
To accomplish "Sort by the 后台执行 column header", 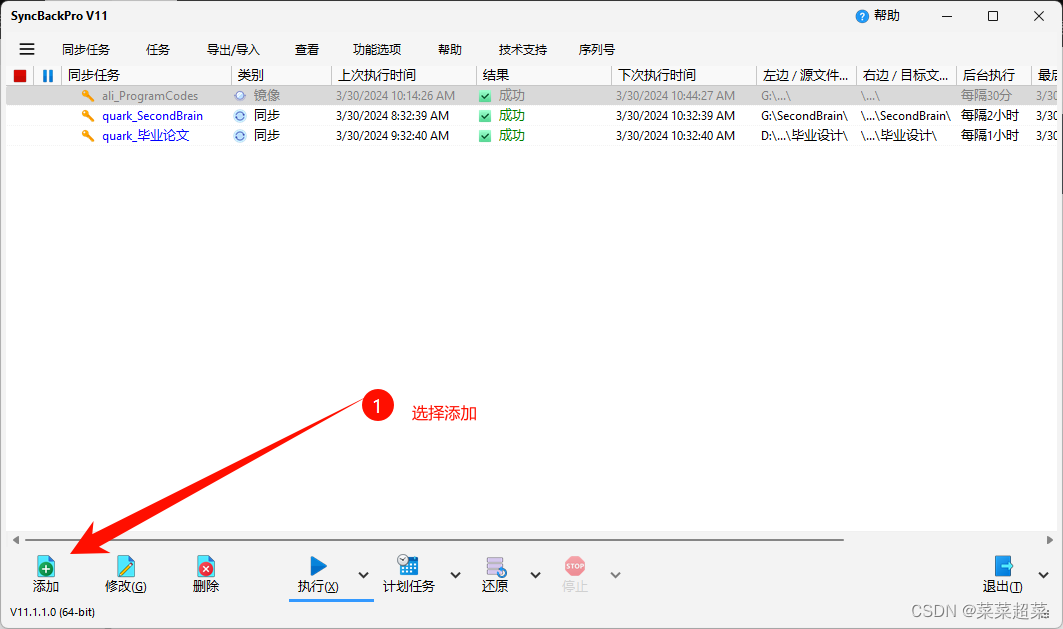I will [x=993, y=75].
